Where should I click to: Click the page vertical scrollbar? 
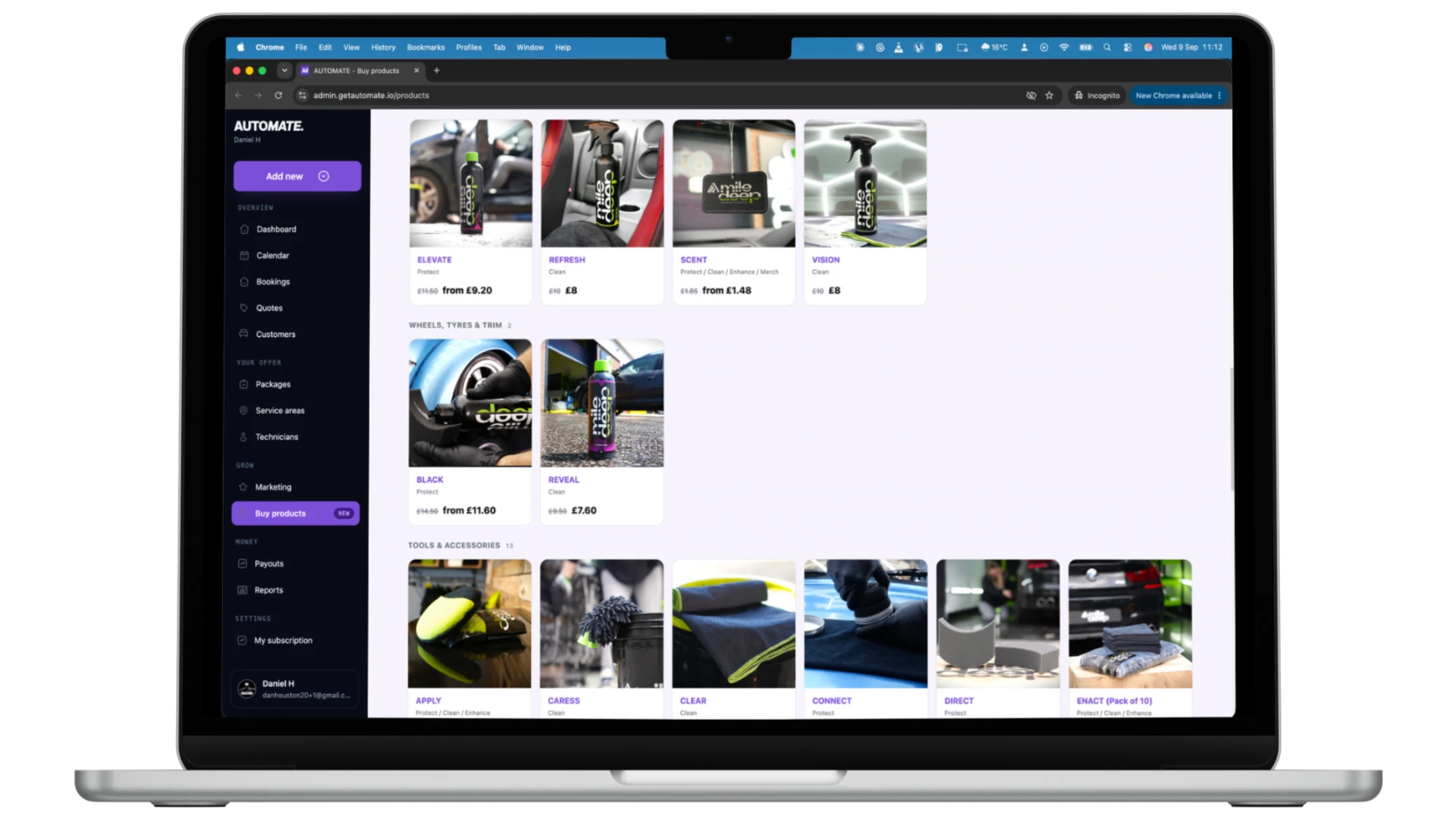click(x=1232, y=428)
